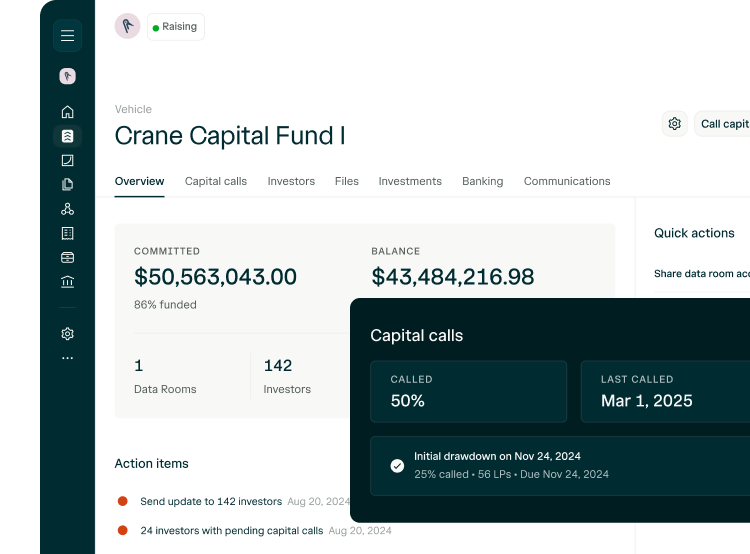Click the network nodes sidebar icon
750x554 pixels.
pos(67,209)
